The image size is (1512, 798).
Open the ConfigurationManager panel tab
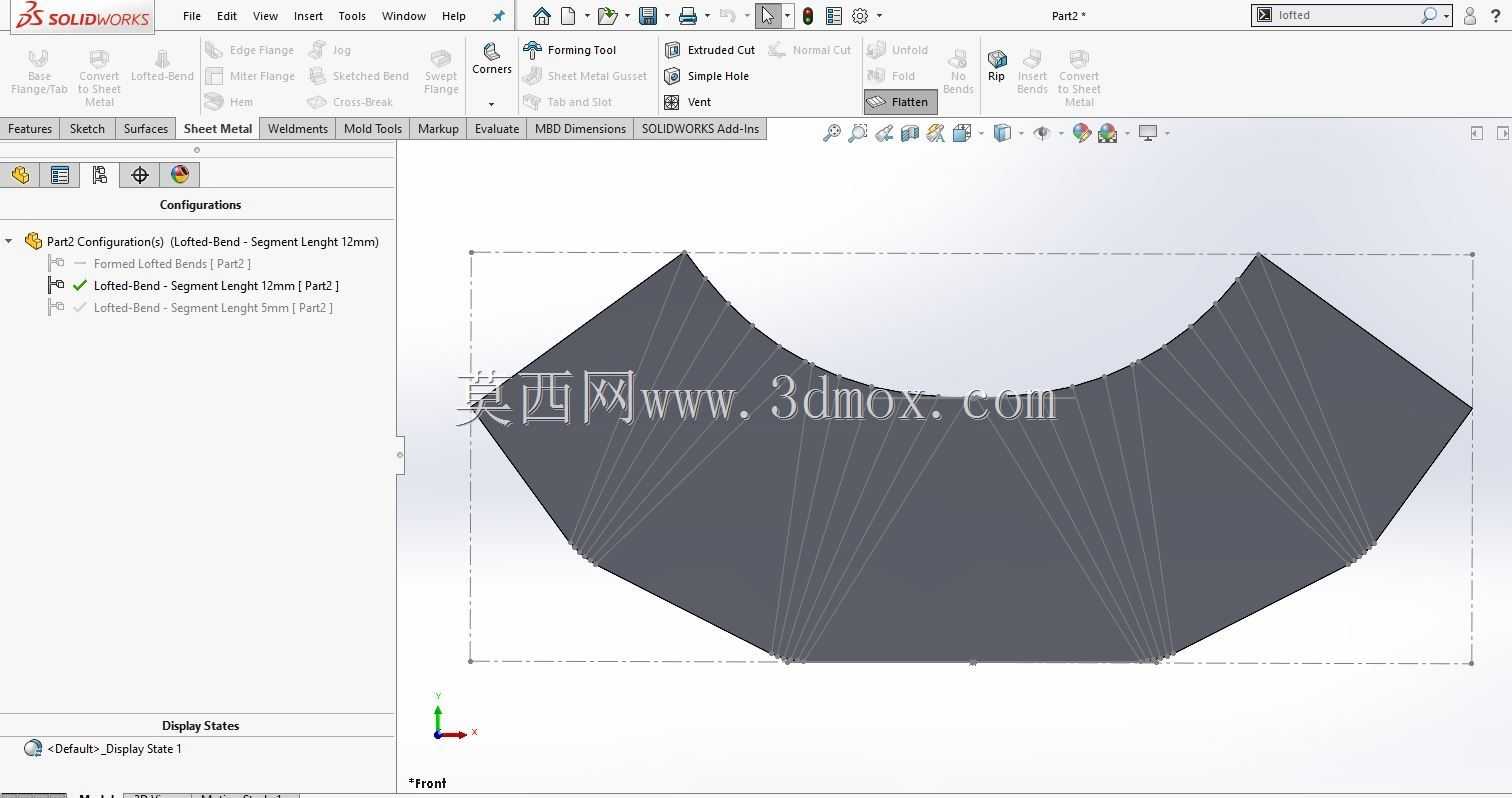click(x=100, y=175)
